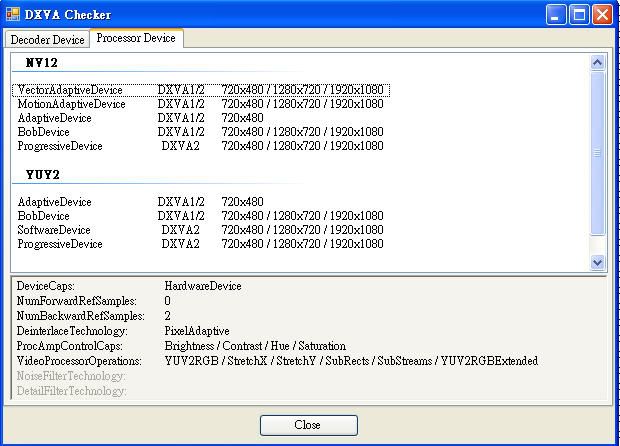This screenshot has width=620, height=446.
Task: Click the Close button
Action: pos(309,425)
